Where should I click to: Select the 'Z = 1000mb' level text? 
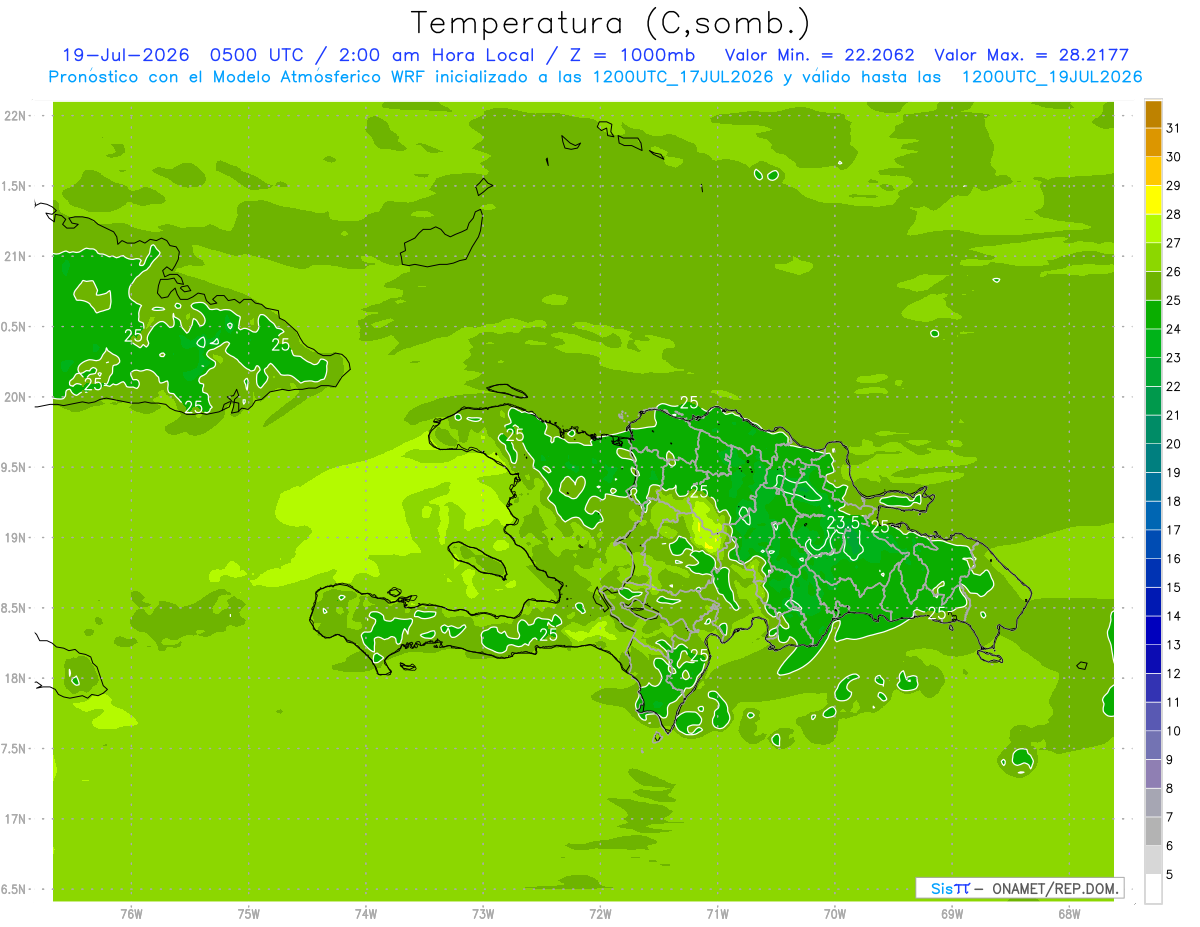coord(633,55)
